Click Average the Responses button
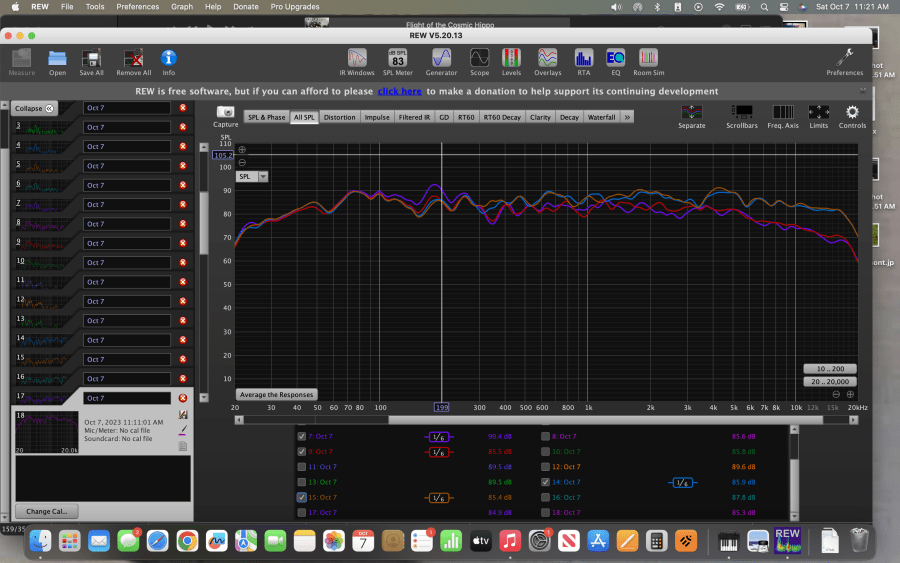Screen dimensions: 900x563 (276, 395)
